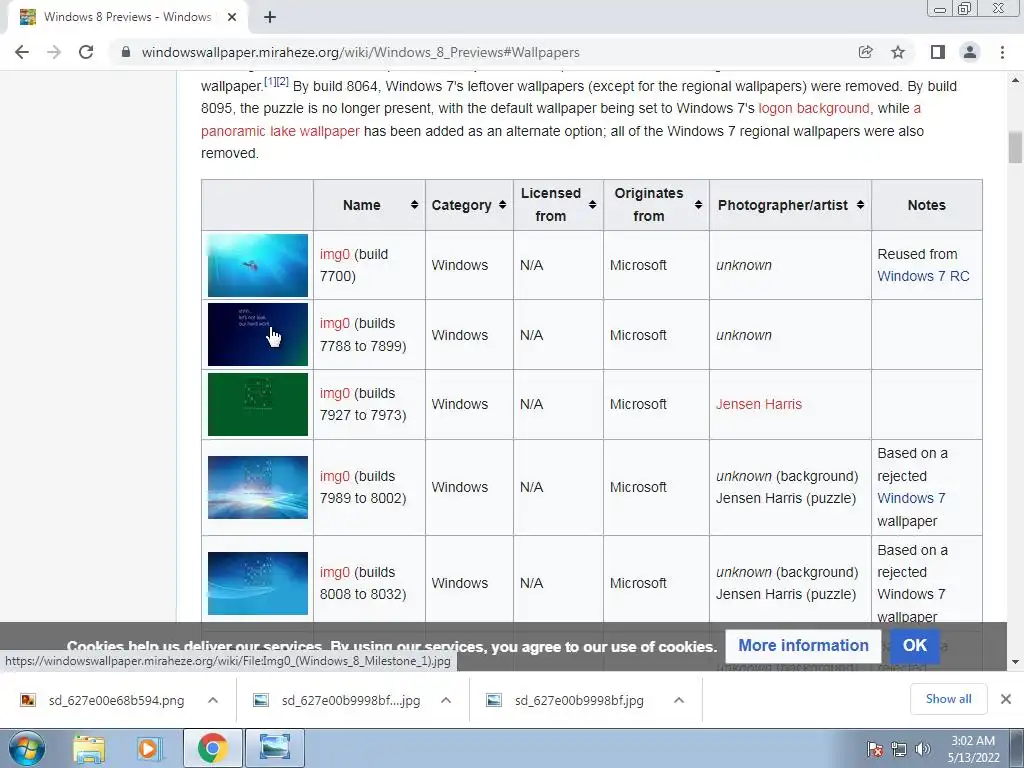Open the Chrome profile menu
The width and height of the screenshot is (1024, 768).
[970, 52]
